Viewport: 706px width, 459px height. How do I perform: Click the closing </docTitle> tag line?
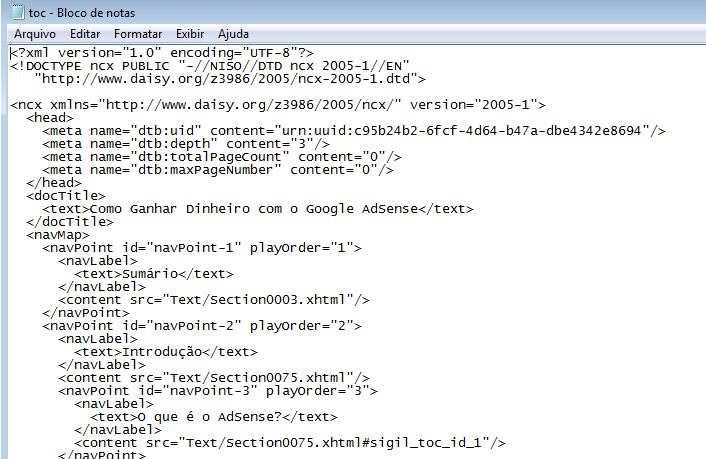point(70,222)
